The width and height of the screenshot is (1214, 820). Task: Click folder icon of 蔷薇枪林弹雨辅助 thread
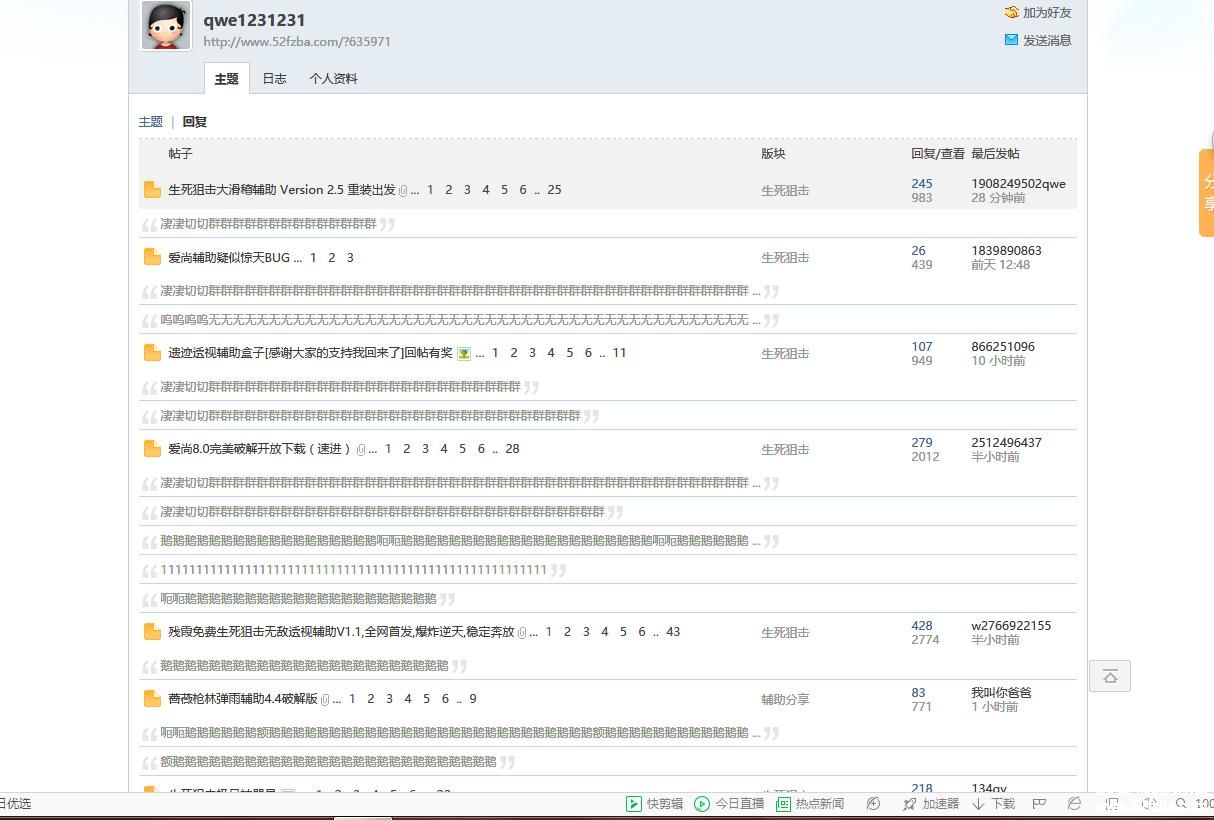pyautogui.click(x=152, y=699)
